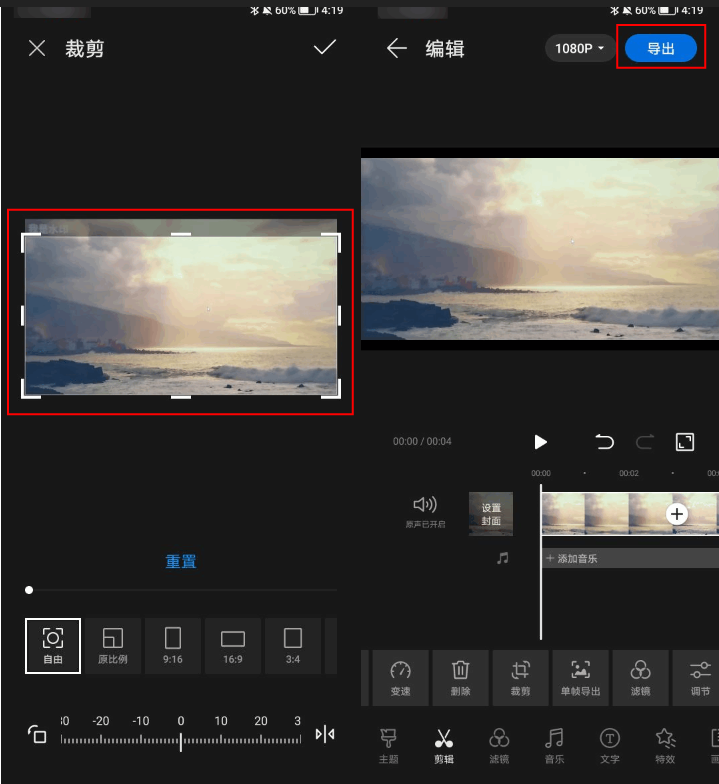
Task: Play the video preview
Action: [x=540, y=442]
